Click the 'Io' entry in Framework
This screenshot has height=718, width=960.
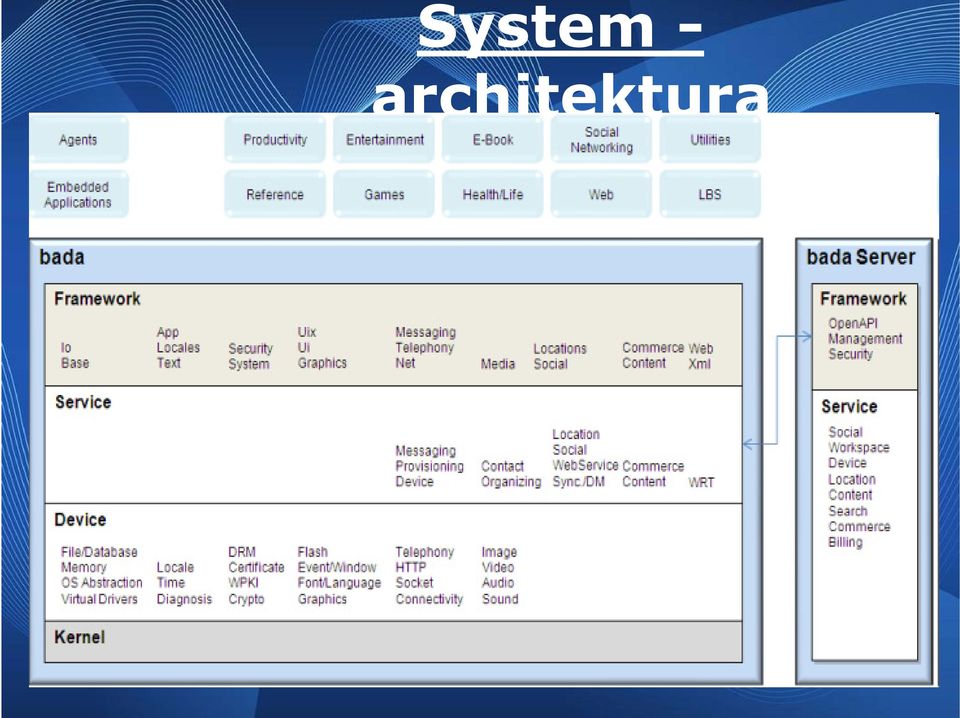pos(66,348)
